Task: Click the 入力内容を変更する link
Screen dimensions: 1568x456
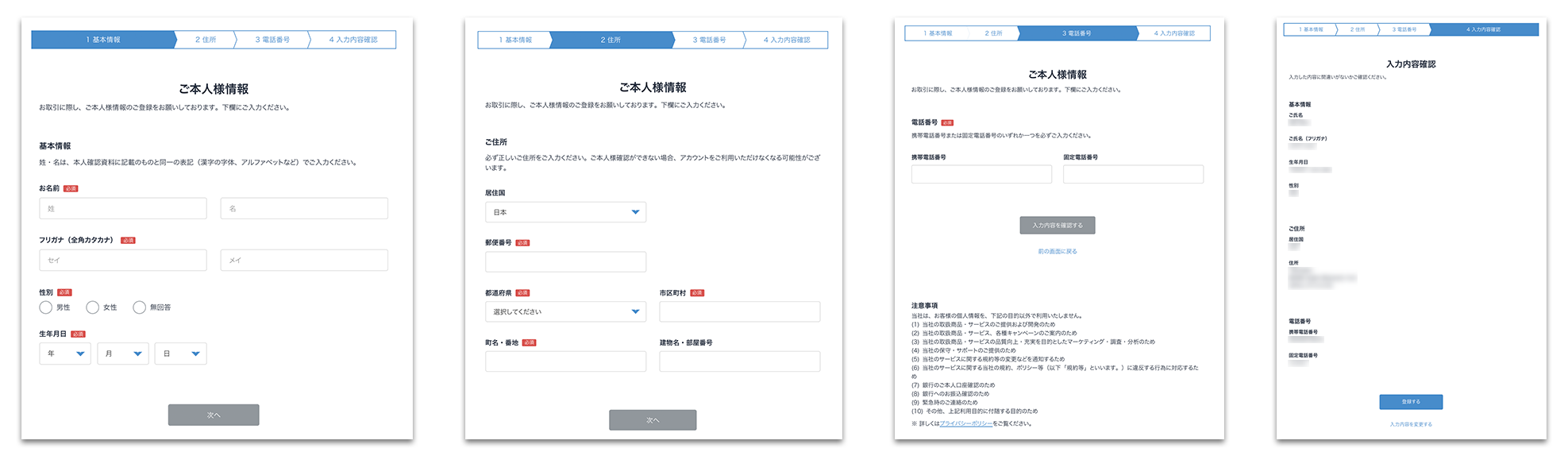Action: tap(1411, 424)
